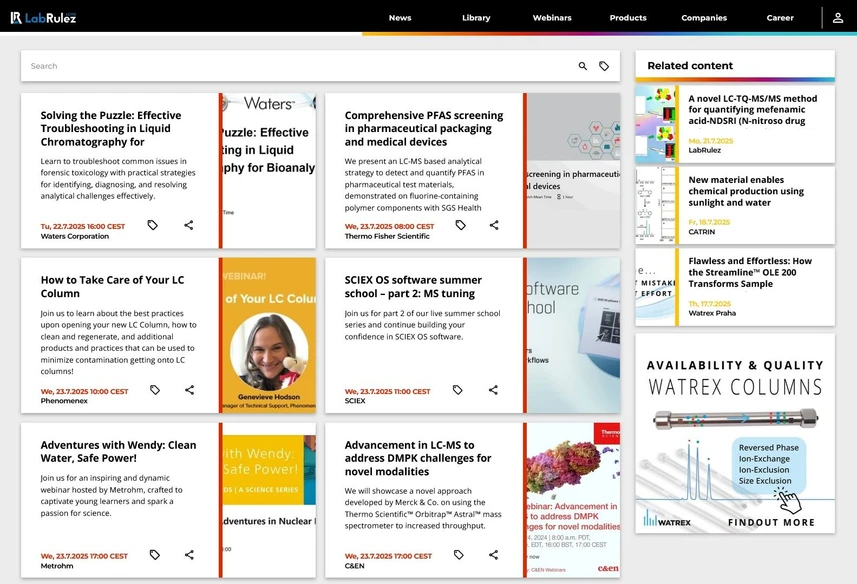Tag the PFAS screening webinar card
857x584 pixels.
(x=459, y=226)
